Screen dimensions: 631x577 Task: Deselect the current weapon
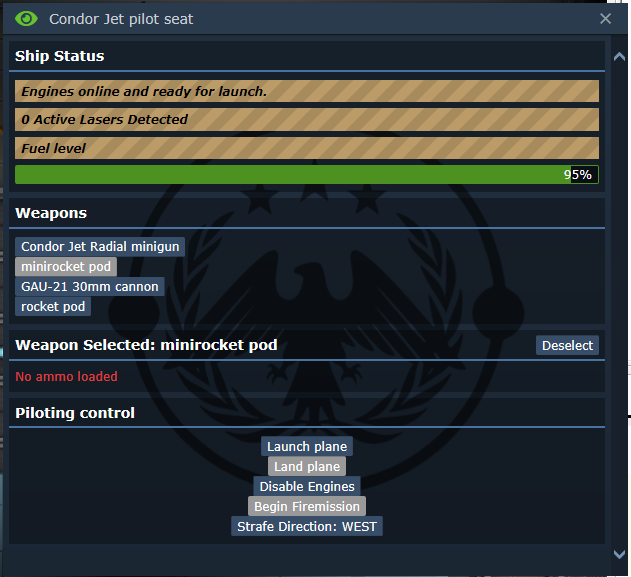[x=567, y=345]
